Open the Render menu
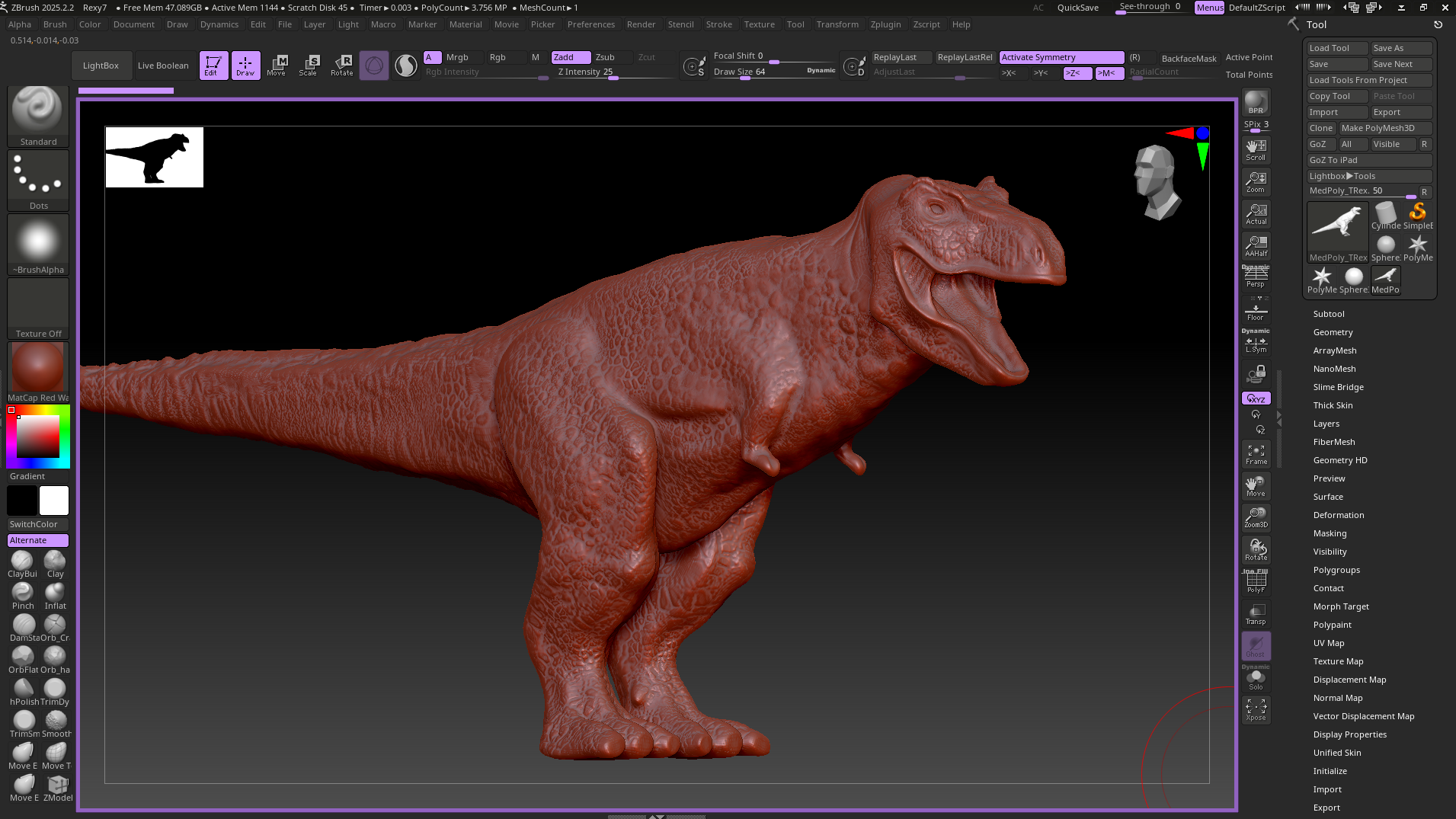Viewport: 1456px width, 819px height. [x=641, y=24]
